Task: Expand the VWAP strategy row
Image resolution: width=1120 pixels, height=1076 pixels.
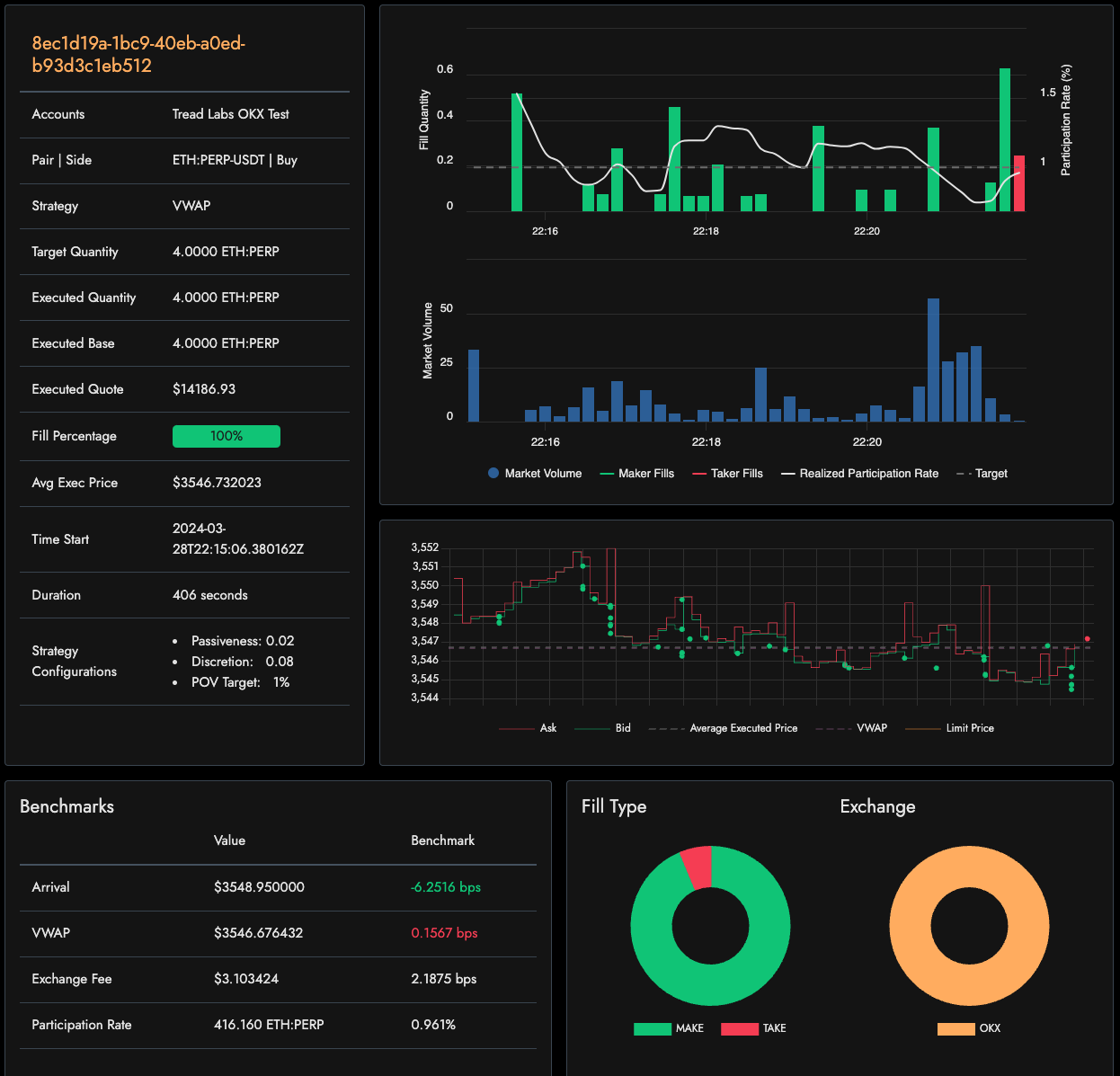Action: click(191, 206)
